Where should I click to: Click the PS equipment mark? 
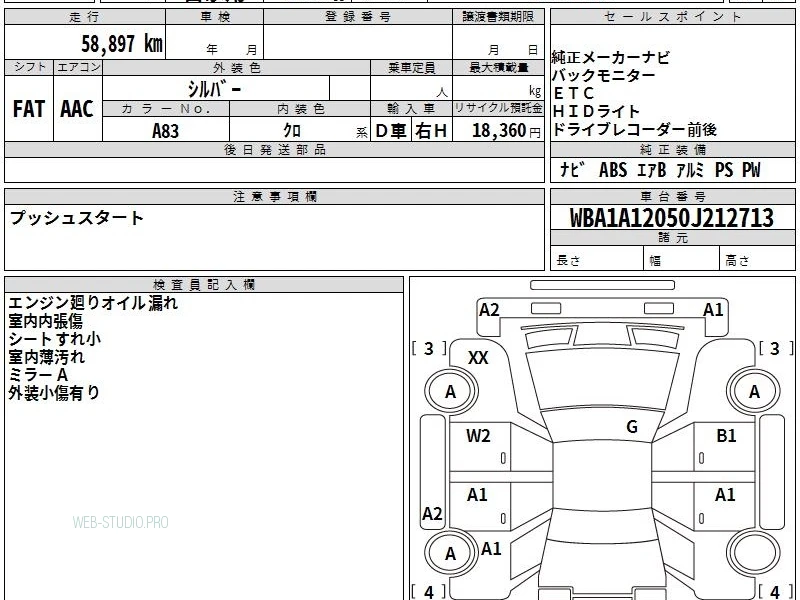(723, 170)
